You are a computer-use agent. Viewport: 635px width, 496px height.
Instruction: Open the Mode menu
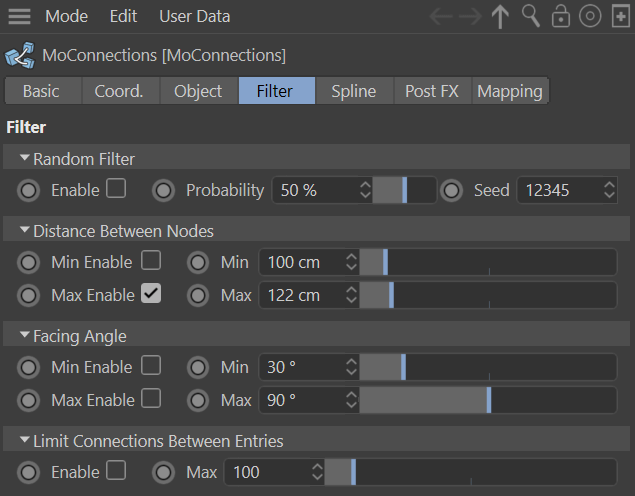pos(66,16)
